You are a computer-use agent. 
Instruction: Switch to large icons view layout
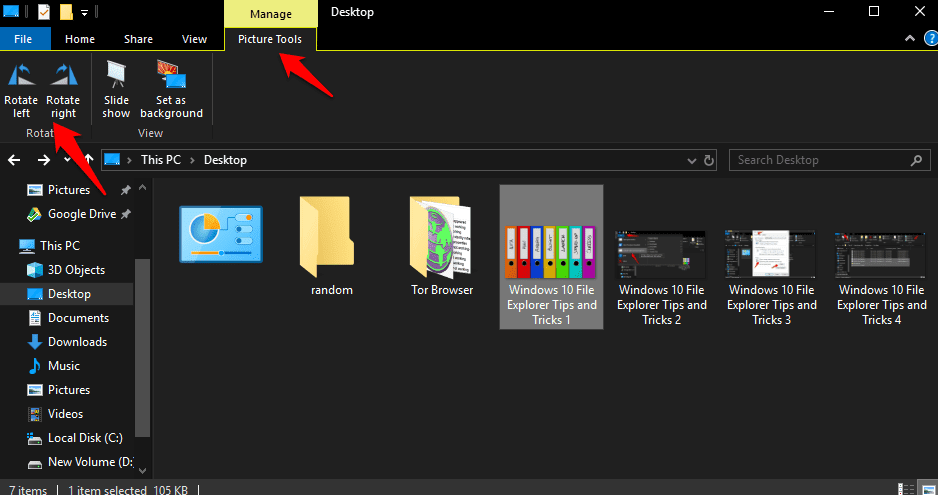click(928, 489)
